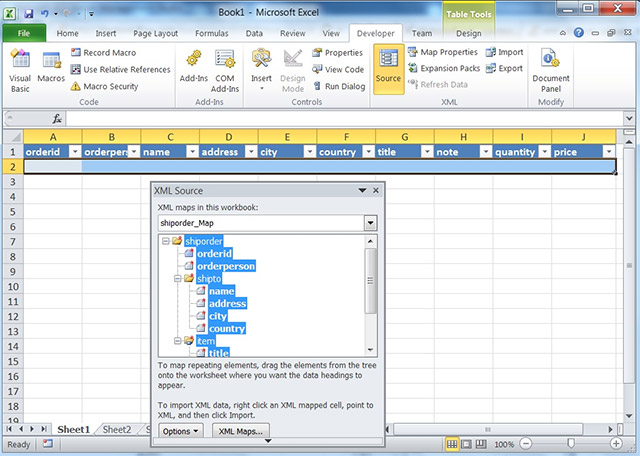Switch to Page Layout view in status bar
This screenshot has width=640, height=456.
pyautogui.click(x=466, y=444)
